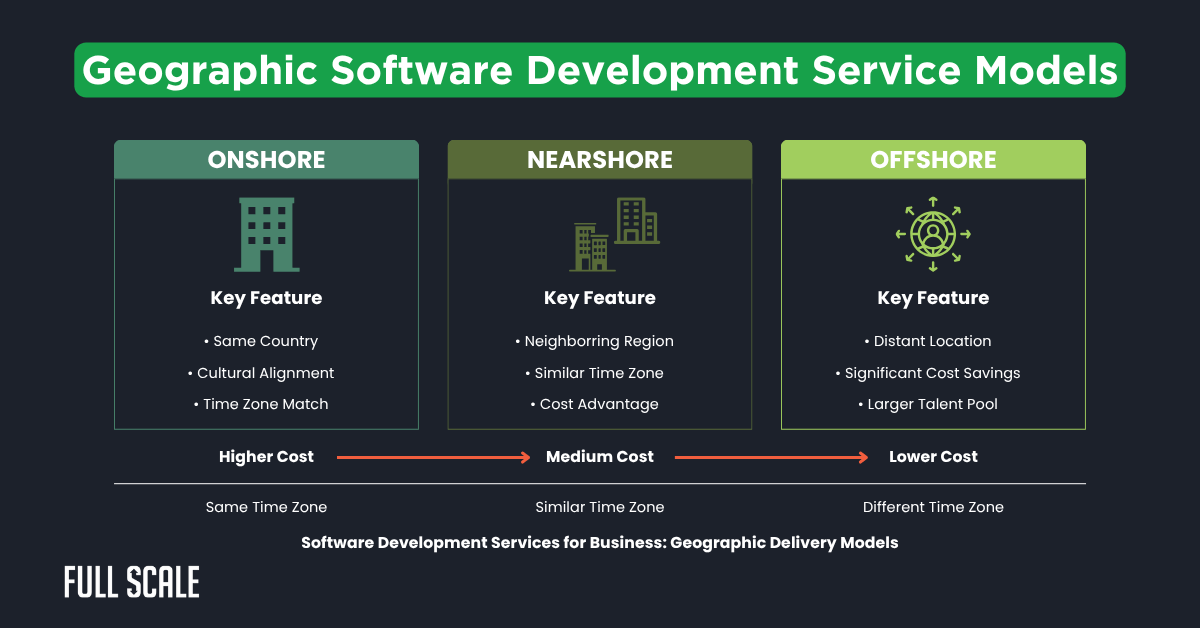
Task: Open the Software Development Services for Business link
Action: [x=600, y=543]
